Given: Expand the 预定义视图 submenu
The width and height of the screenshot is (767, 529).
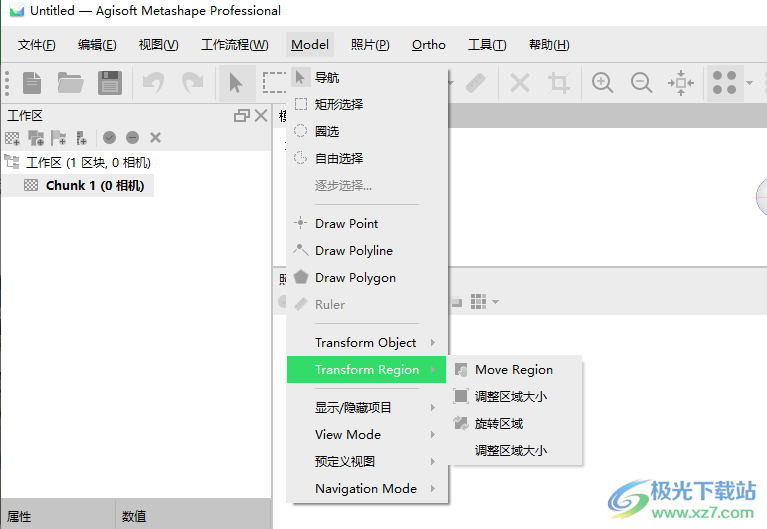Looking at the screenshot, I should point(367,461).
